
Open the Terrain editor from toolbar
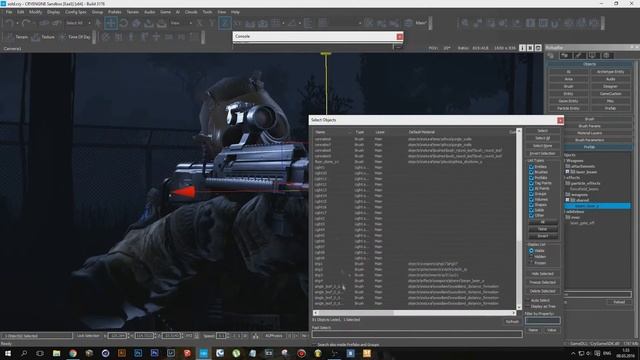click(17, 37)
